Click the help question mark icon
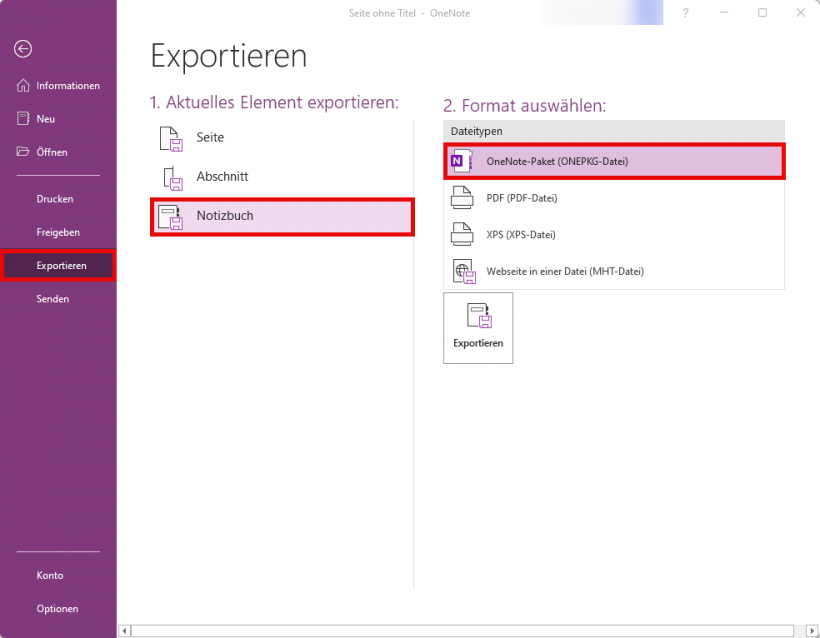Viewport: 820px width, 638px height. coord(685,13)
